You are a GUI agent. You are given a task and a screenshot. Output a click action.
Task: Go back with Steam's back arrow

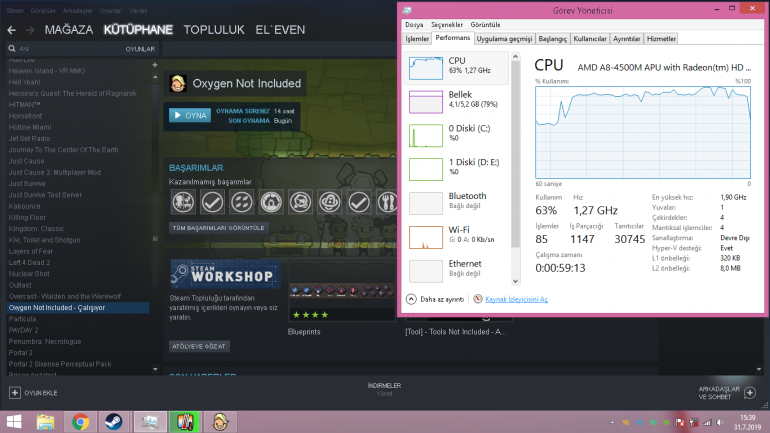point(12,30)
